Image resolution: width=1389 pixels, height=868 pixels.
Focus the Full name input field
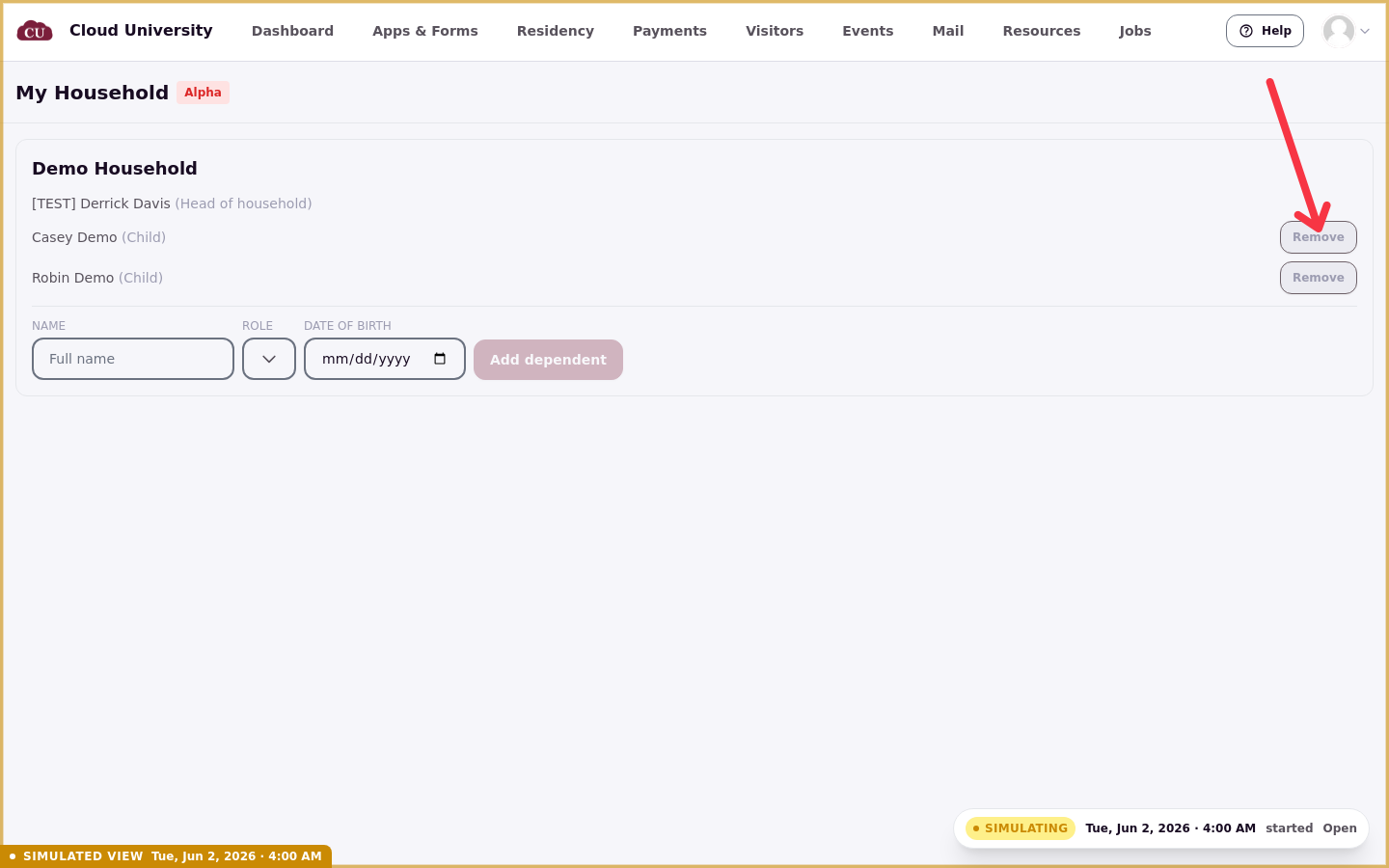(133, 359)
